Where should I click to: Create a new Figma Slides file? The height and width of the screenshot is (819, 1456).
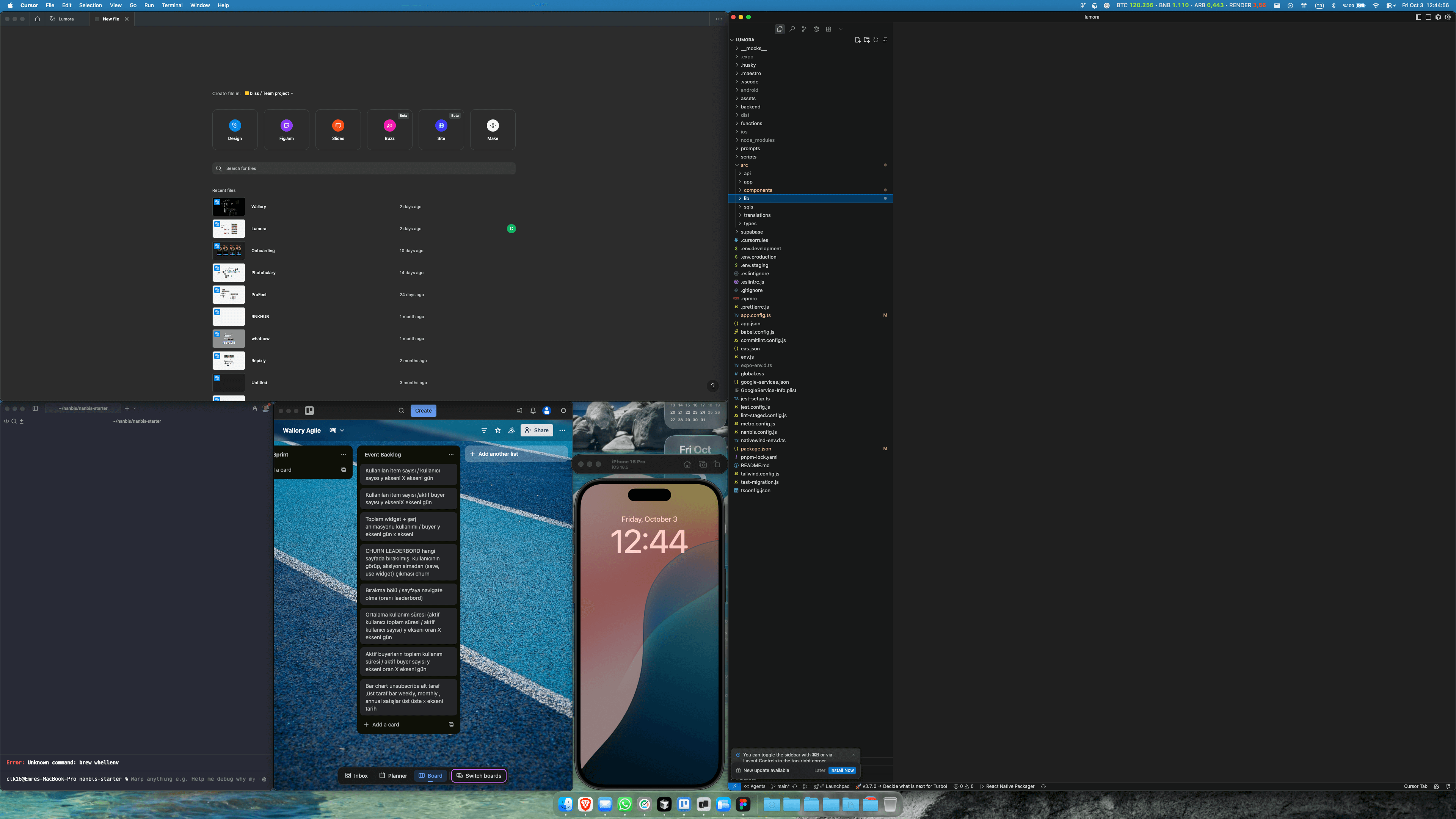338,129
